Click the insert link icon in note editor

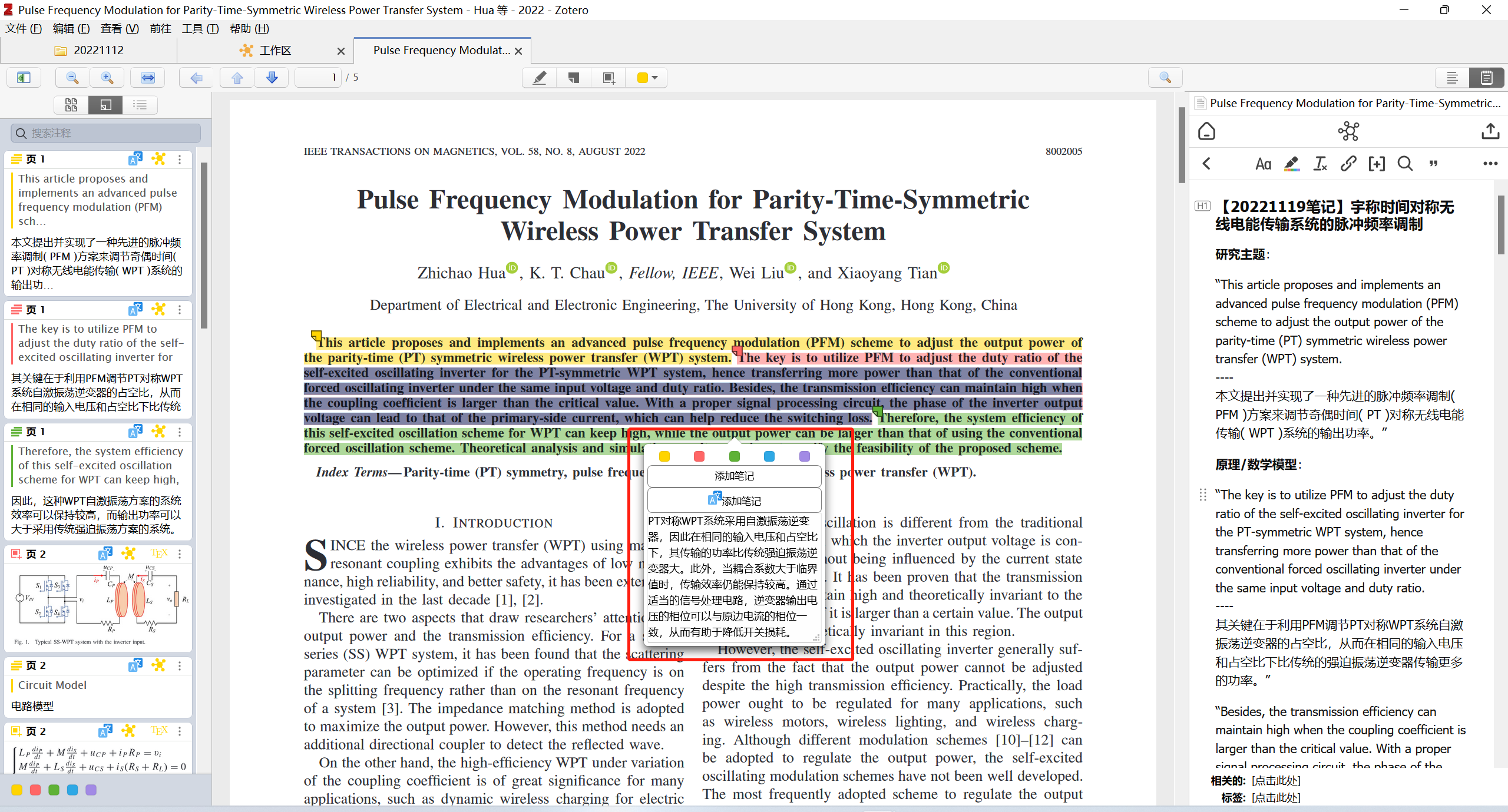(1348, 164)
